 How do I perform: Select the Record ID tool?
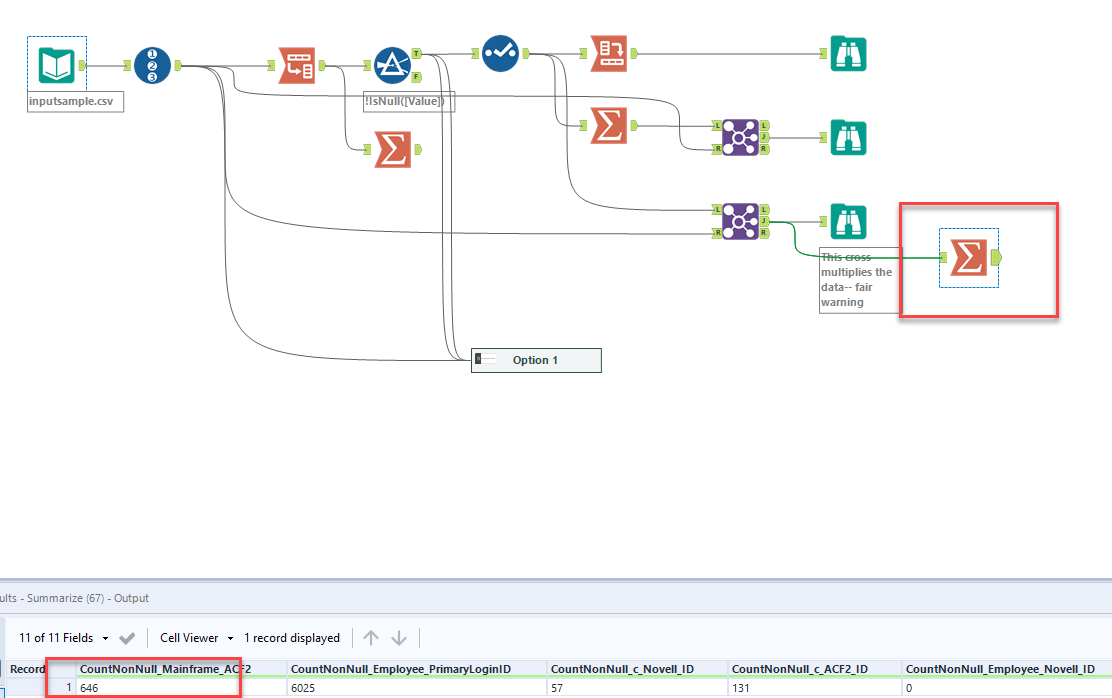(x=152, y=64)
